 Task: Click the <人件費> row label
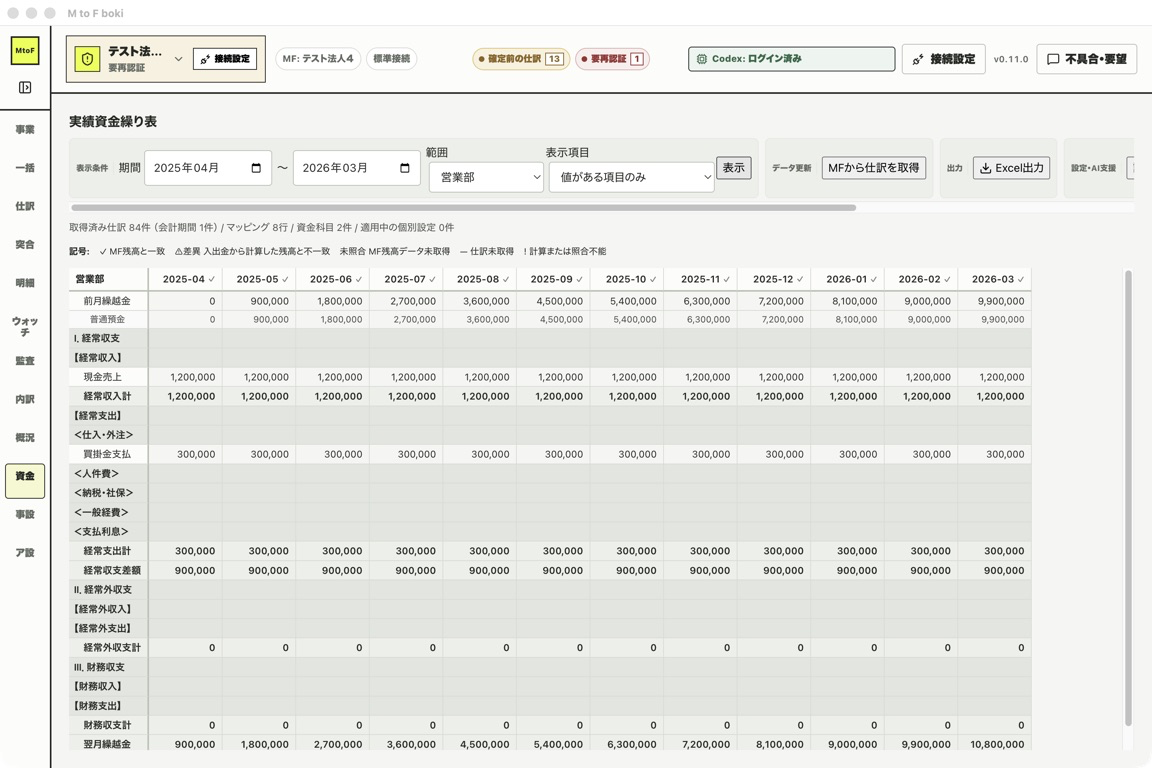tap(96, 473)
